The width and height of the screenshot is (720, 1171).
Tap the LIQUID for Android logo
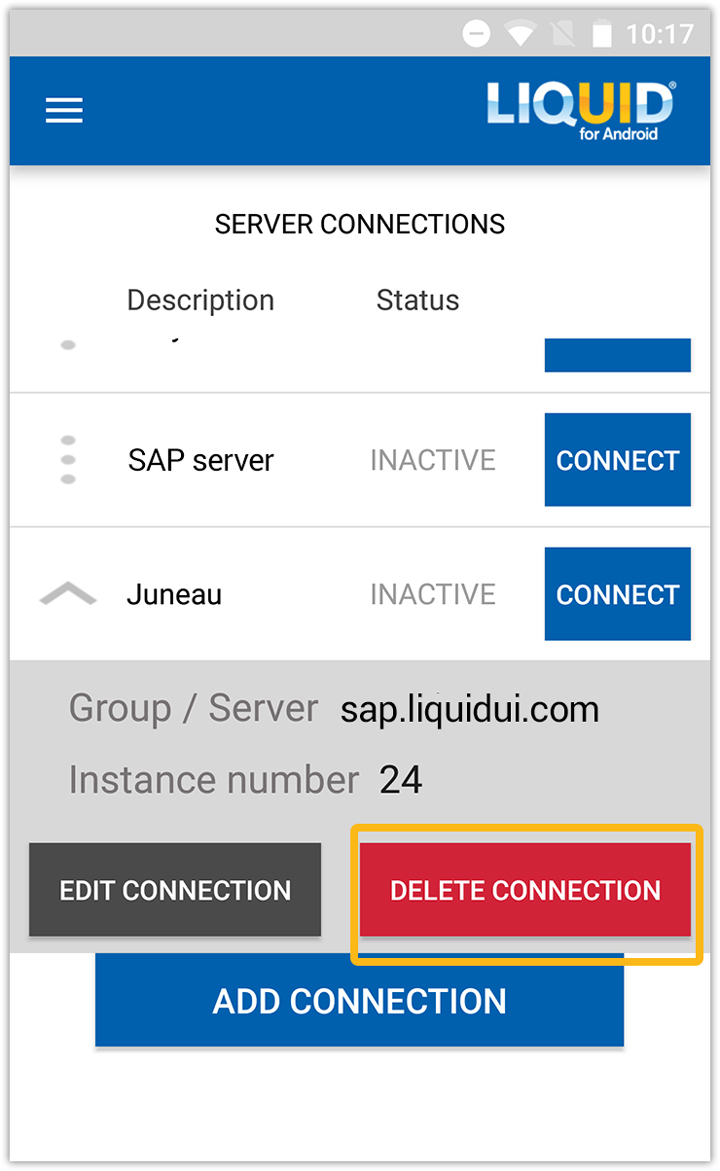[x=580, y=110]
